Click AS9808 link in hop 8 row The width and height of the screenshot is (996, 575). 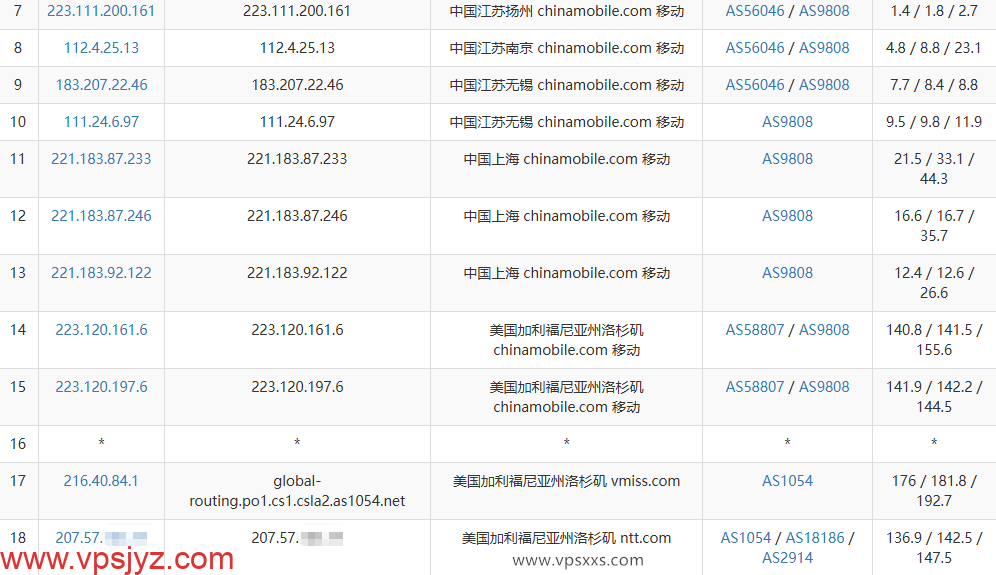tap(824, 48)
